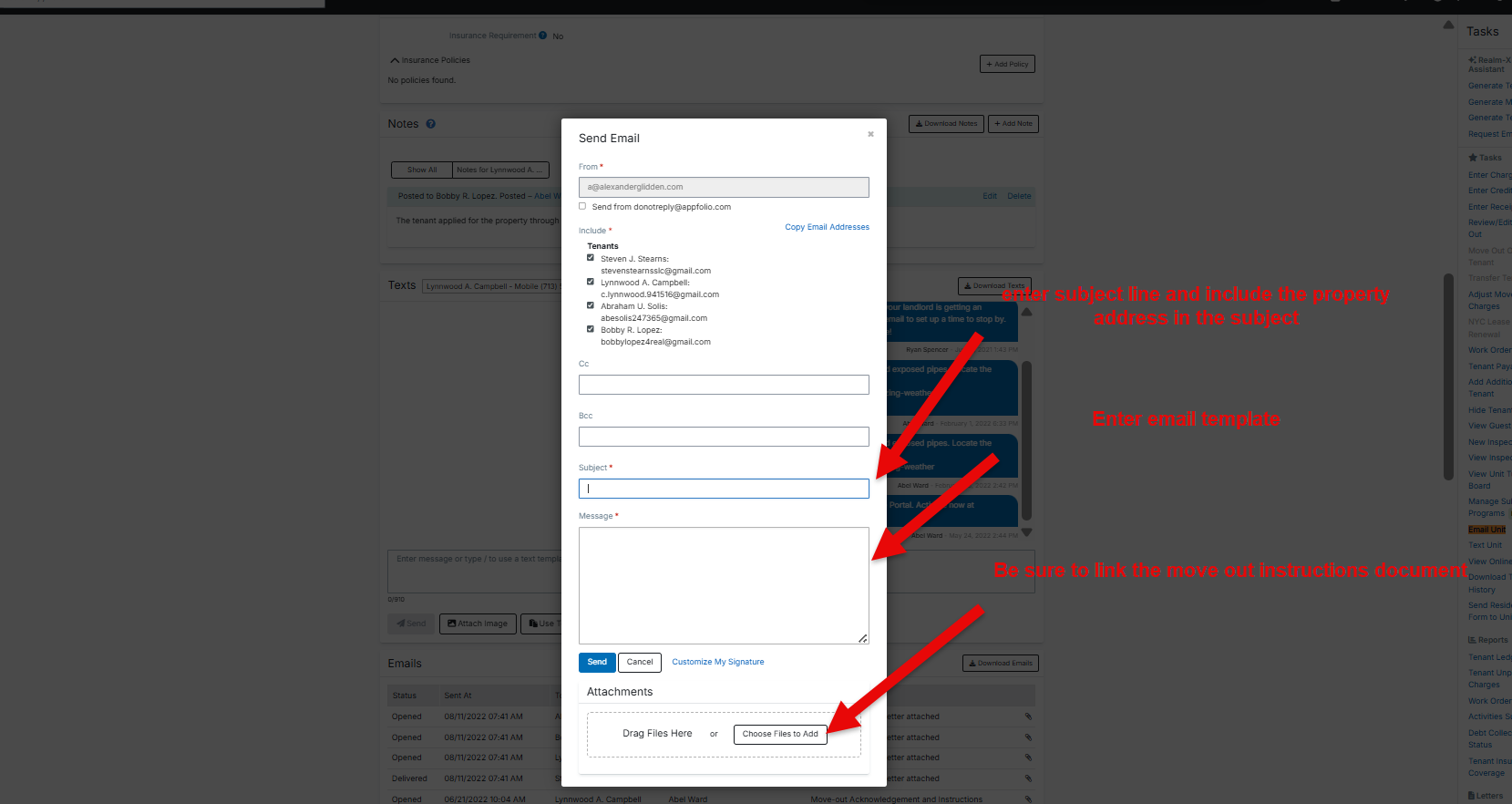
Task: Click Email Unit in Tasks sidebar
Action: click(1486, 530)
